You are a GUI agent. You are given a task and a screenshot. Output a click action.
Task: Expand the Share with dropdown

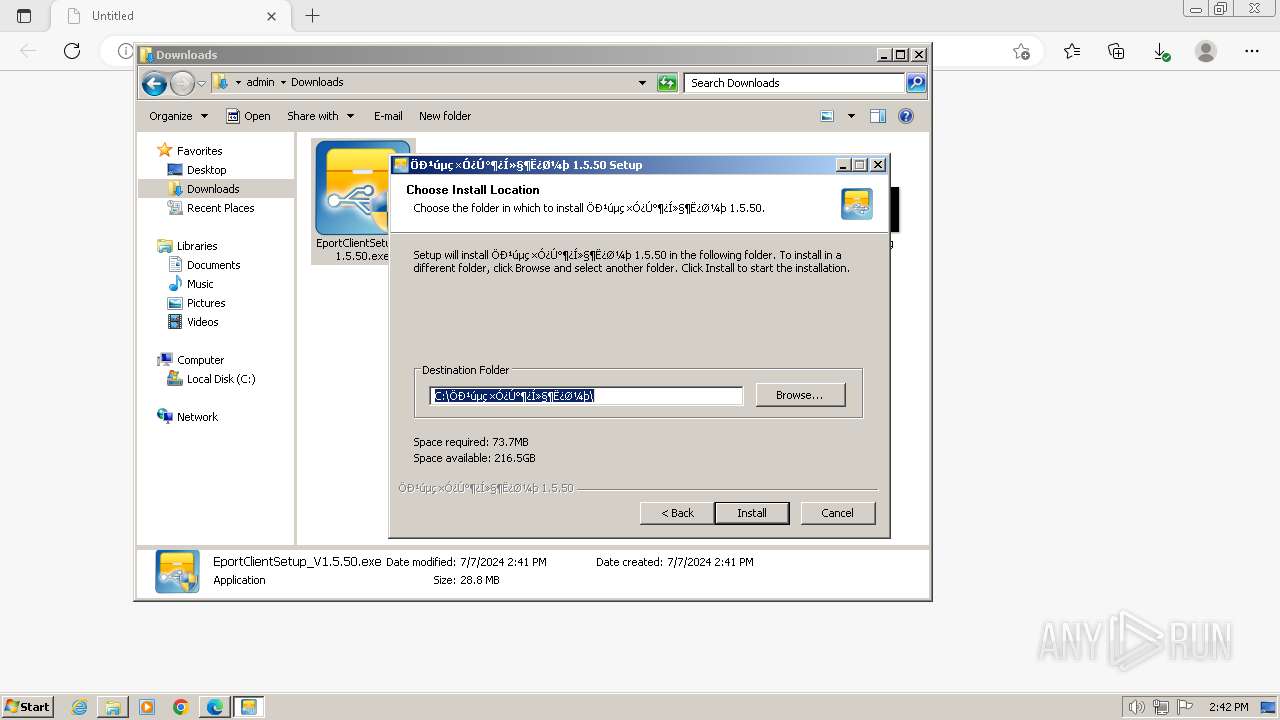pos(321,116)
